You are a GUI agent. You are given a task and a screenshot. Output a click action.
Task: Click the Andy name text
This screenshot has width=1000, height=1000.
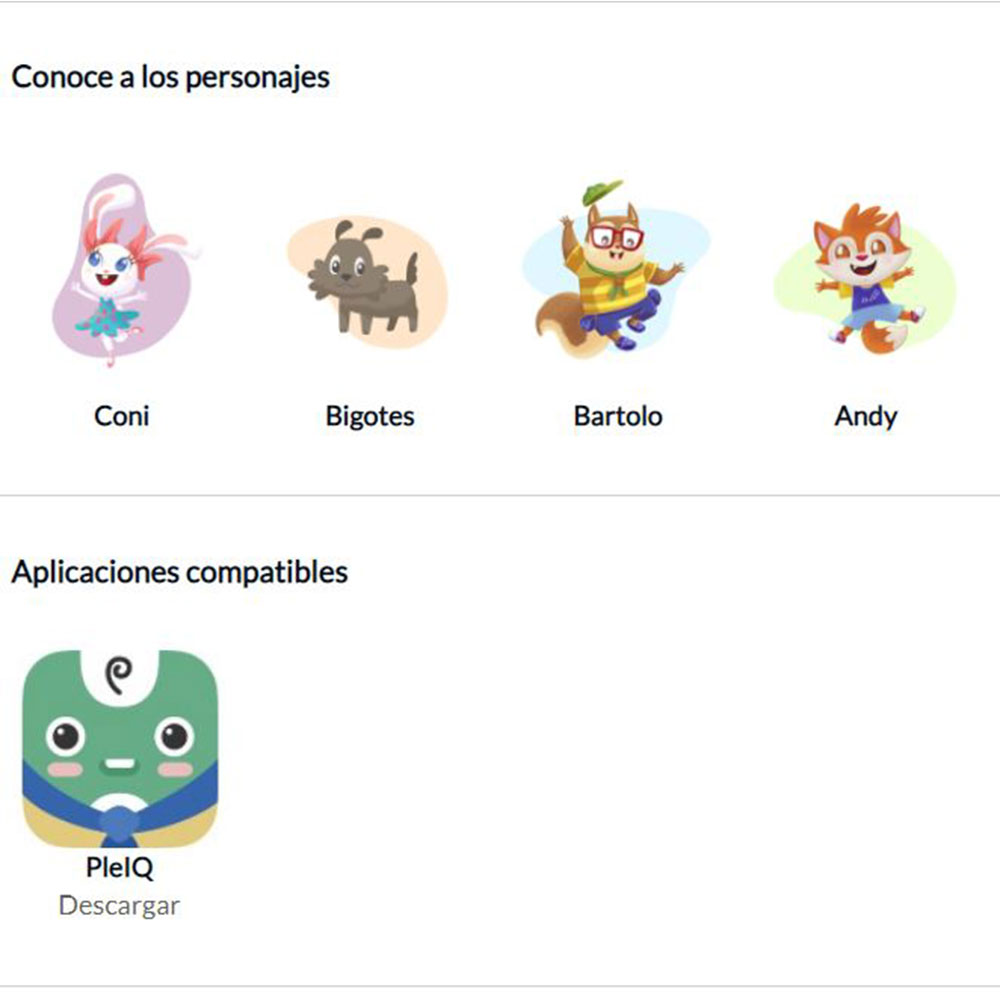(x=865, y=417)
